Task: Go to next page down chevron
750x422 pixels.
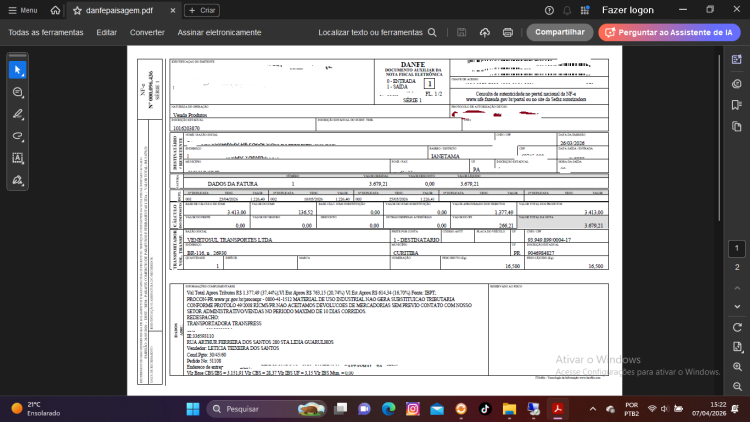Action: coord(737,306)
